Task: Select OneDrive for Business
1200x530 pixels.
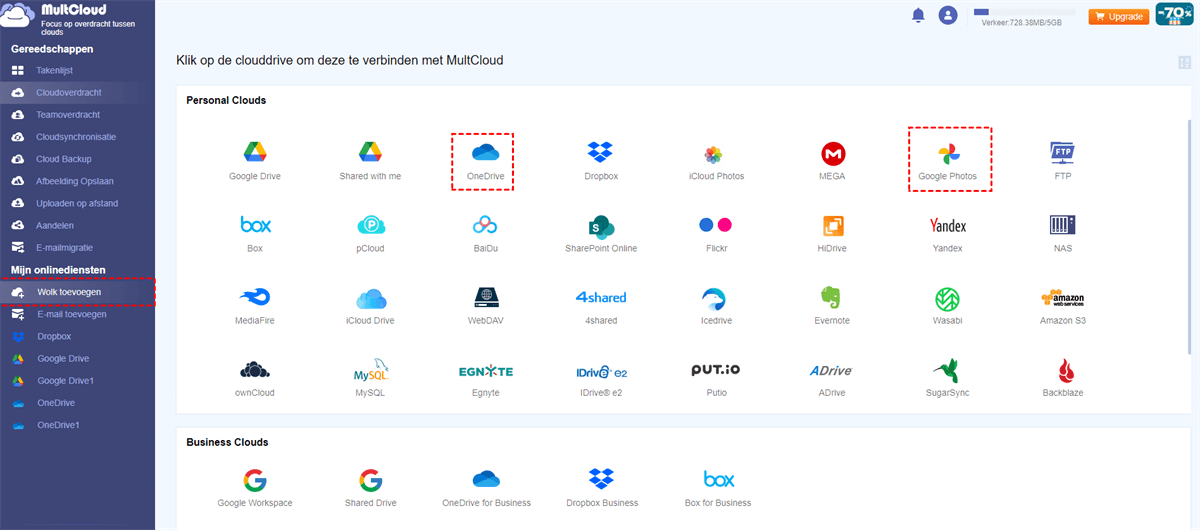Action: [x=485, y=478]
